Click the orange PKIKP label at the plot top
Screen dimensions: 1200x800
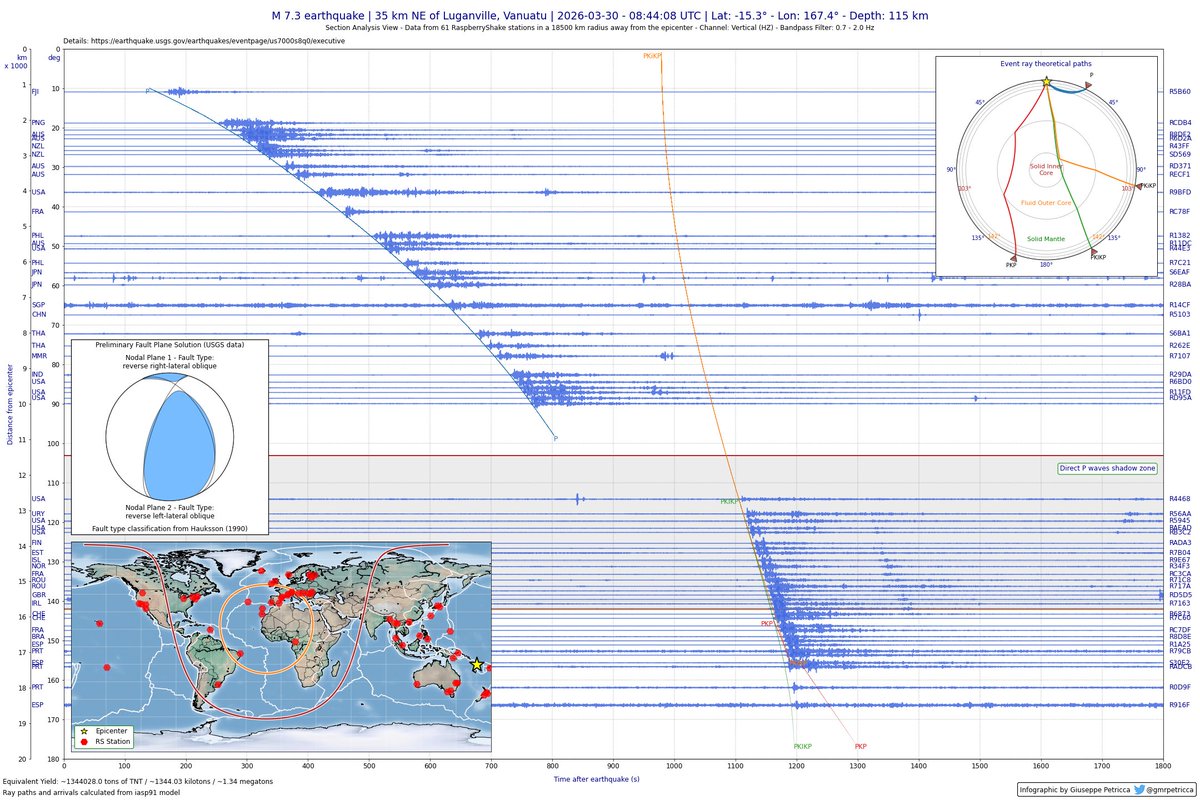pyautogui.click(x=652, y=56)
